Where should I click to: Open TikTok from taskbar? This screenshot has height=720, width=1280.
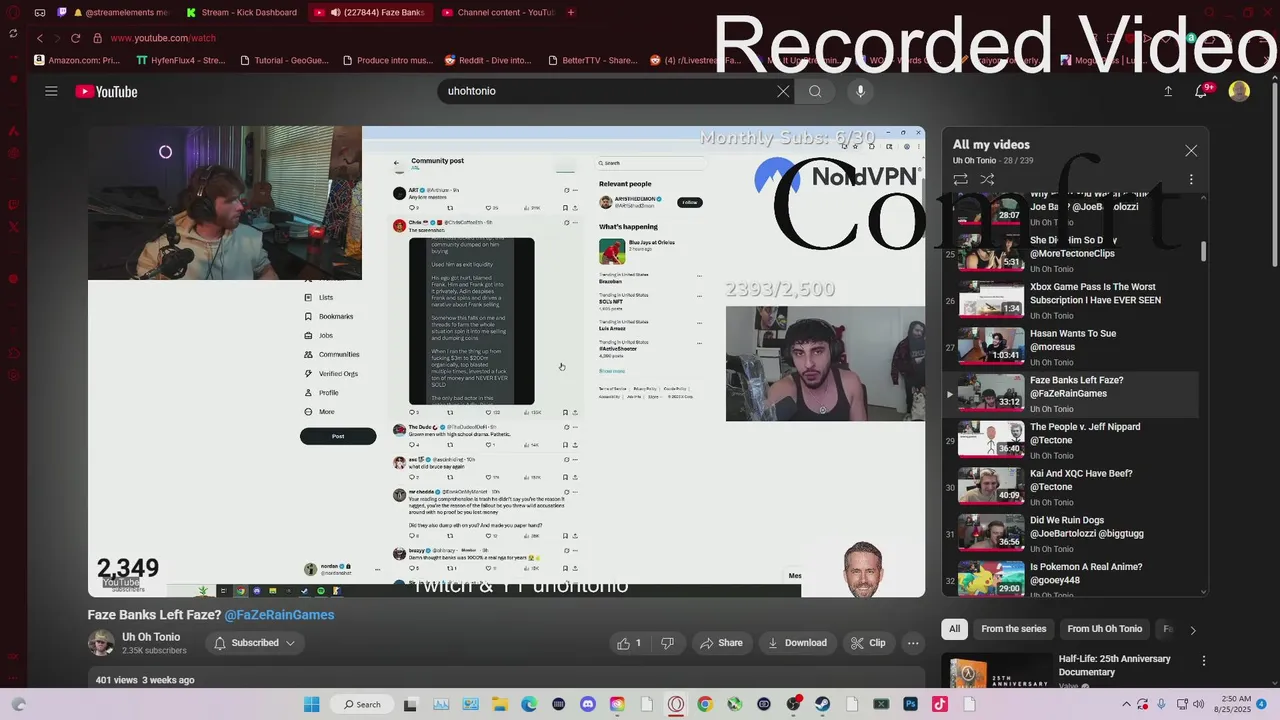click(939, 704)
